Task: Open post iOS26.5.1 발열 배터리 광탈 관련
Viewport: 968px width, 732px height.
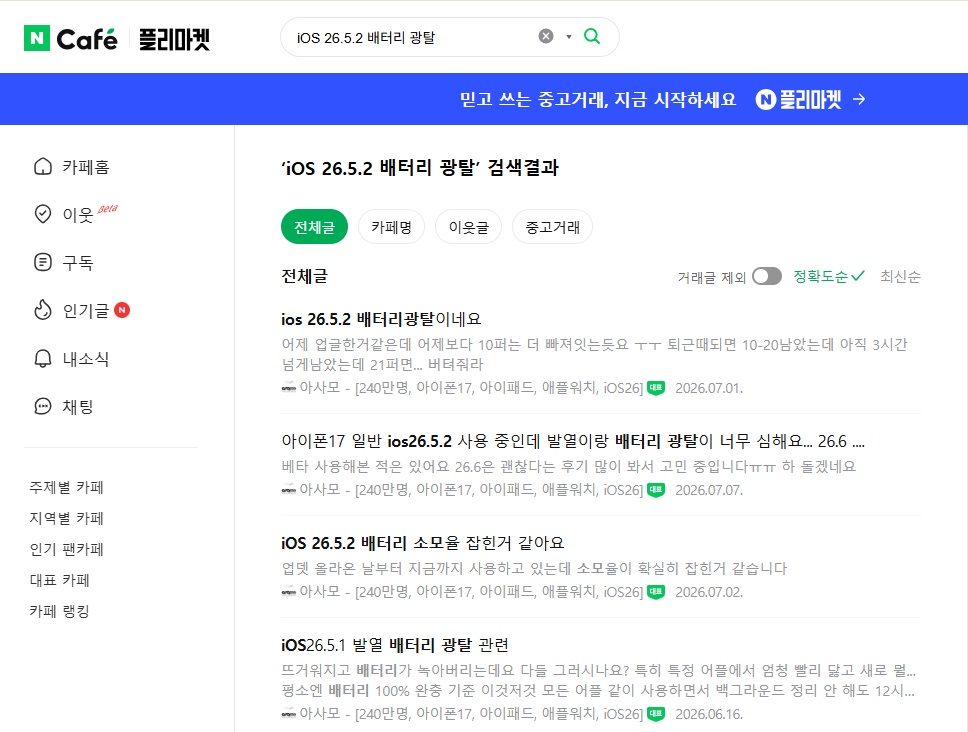Action: coord(394,645)
